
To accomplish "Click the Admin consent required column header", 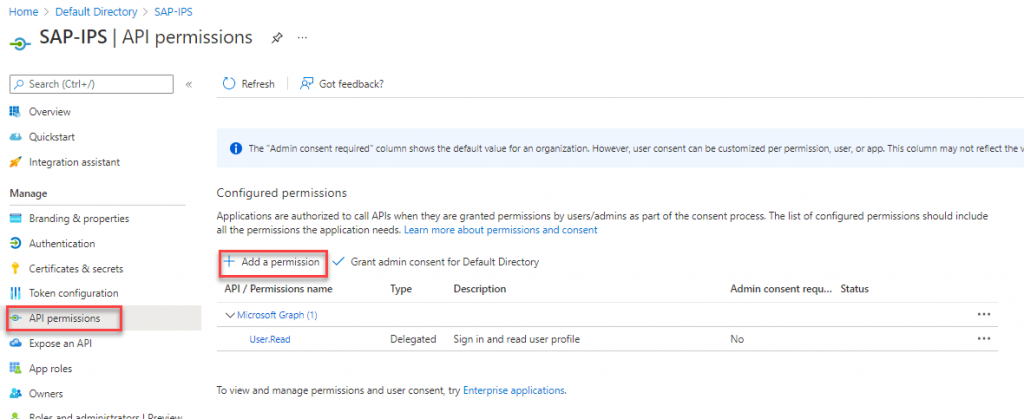I will point(782,288).
